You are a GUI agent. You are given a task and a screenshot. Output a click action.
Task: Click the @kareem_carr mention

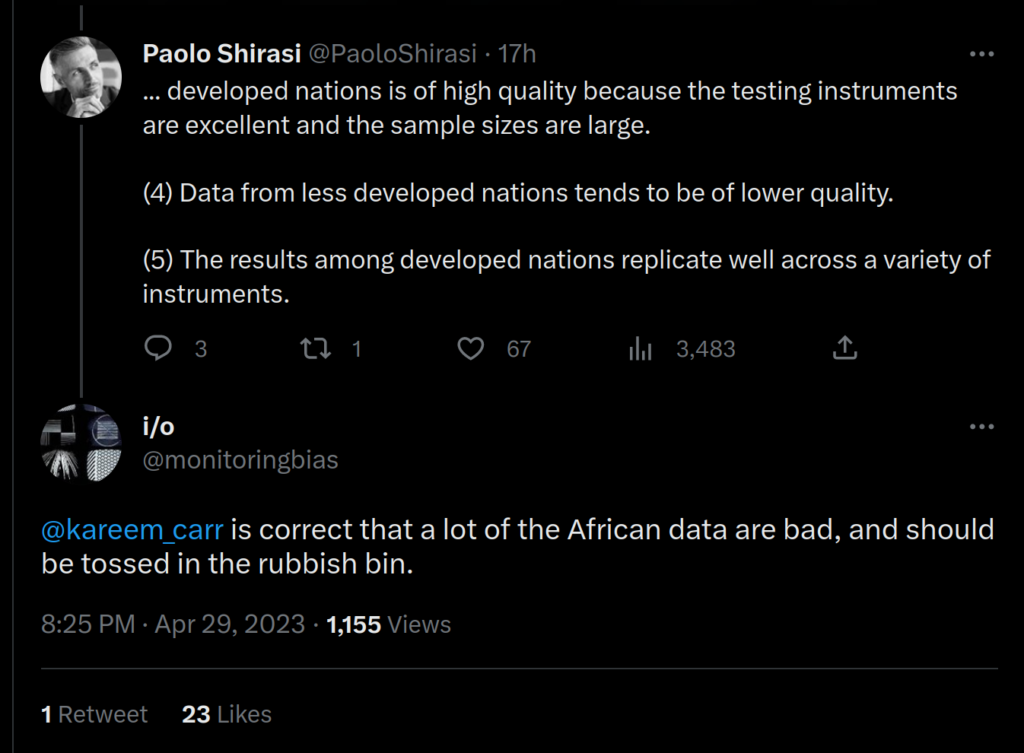point(132,529)
